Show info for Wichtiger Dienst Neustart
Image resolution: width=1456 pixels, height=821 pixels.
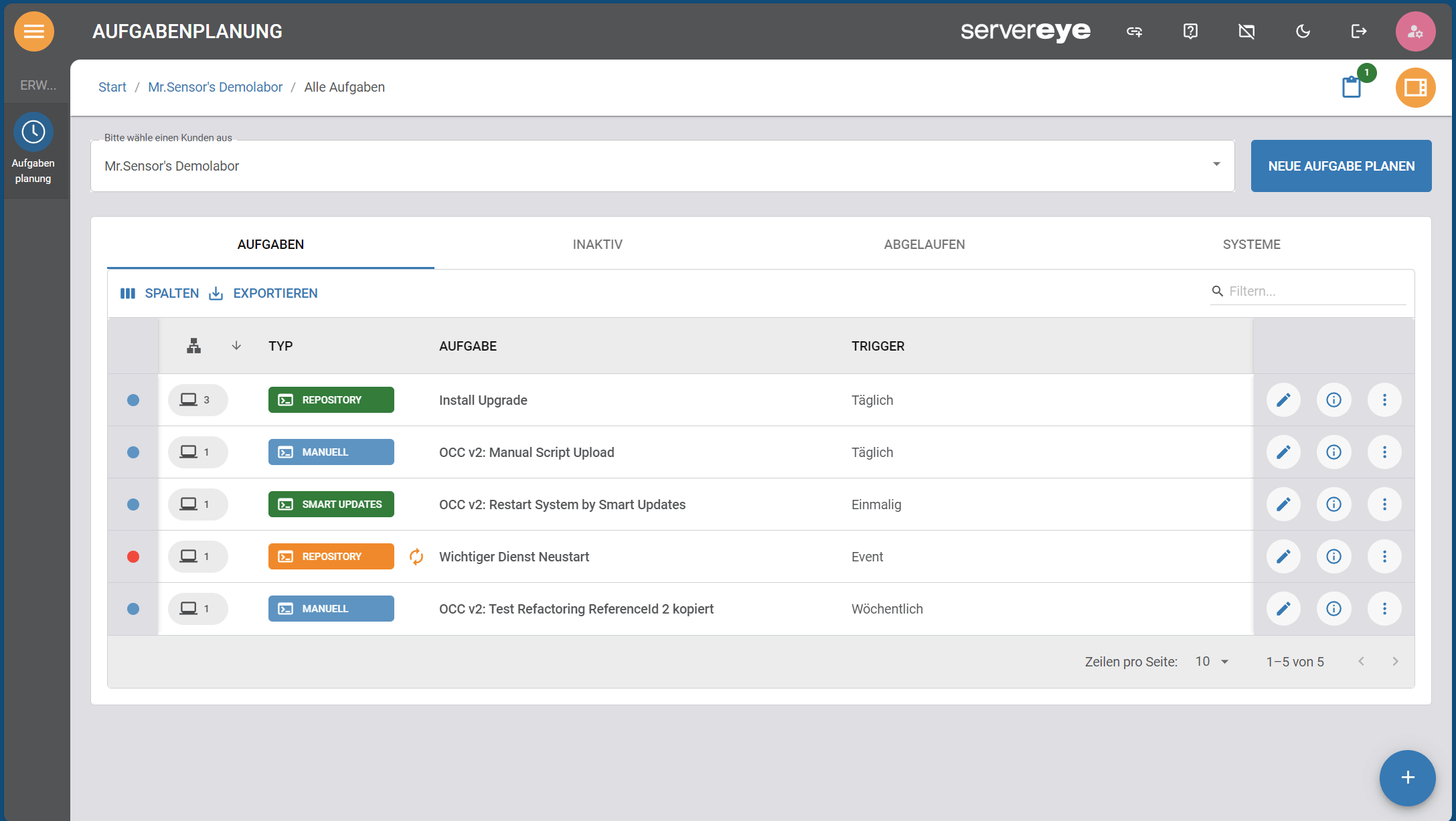pos(1333,557)
